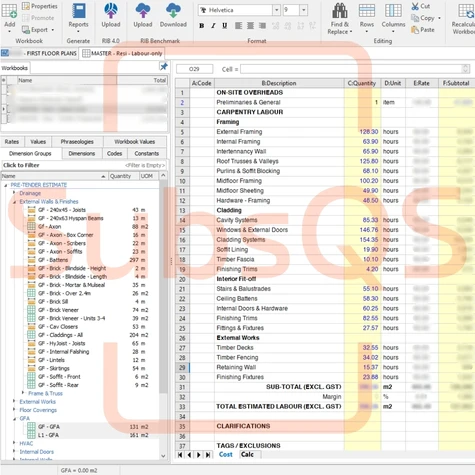475x475 pixels.
Task: Switch to MASTER - Resi - Labour-only tab
Action: coord(122,53)
